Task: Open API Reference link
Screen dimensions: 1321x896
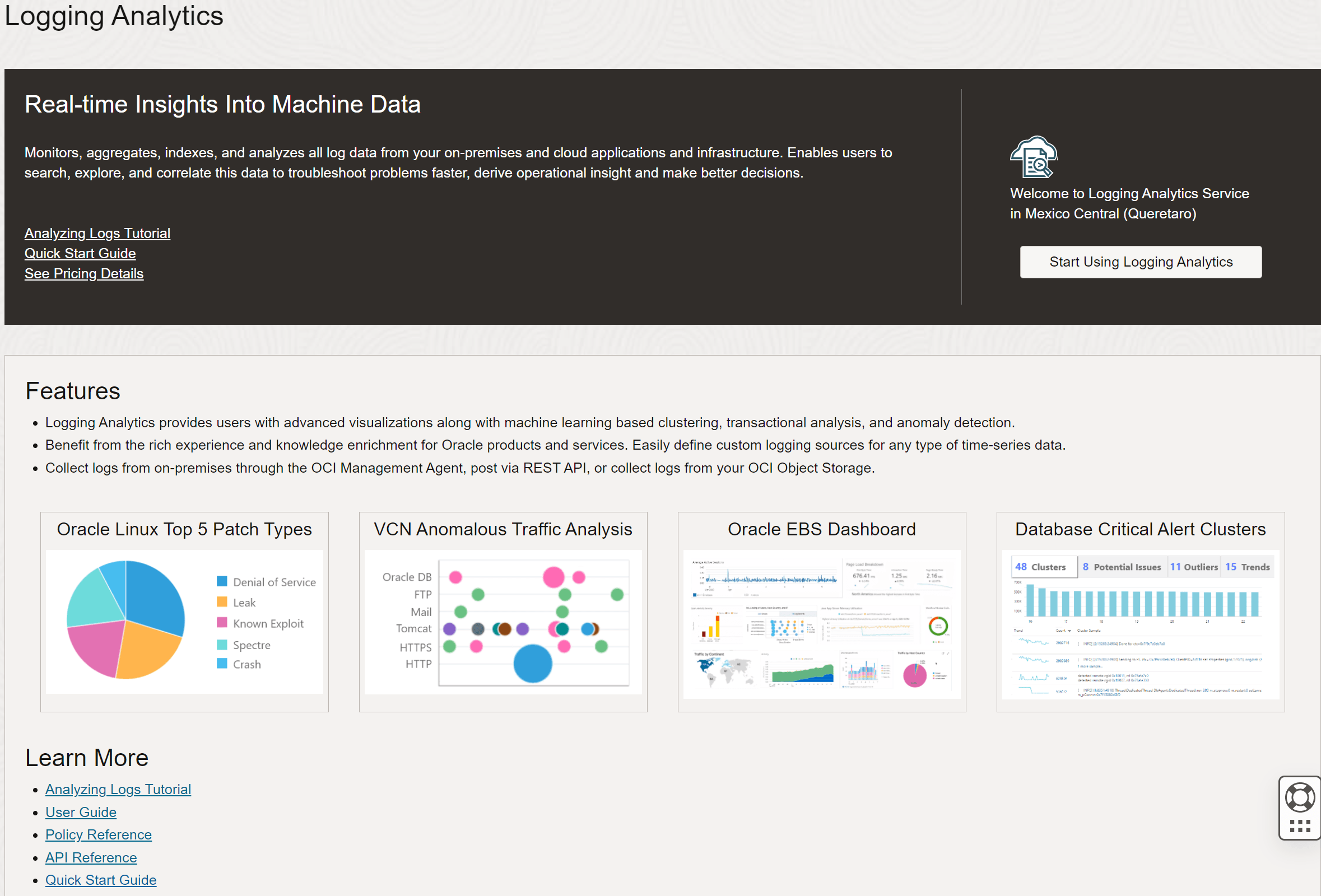Action: point(91,857)
